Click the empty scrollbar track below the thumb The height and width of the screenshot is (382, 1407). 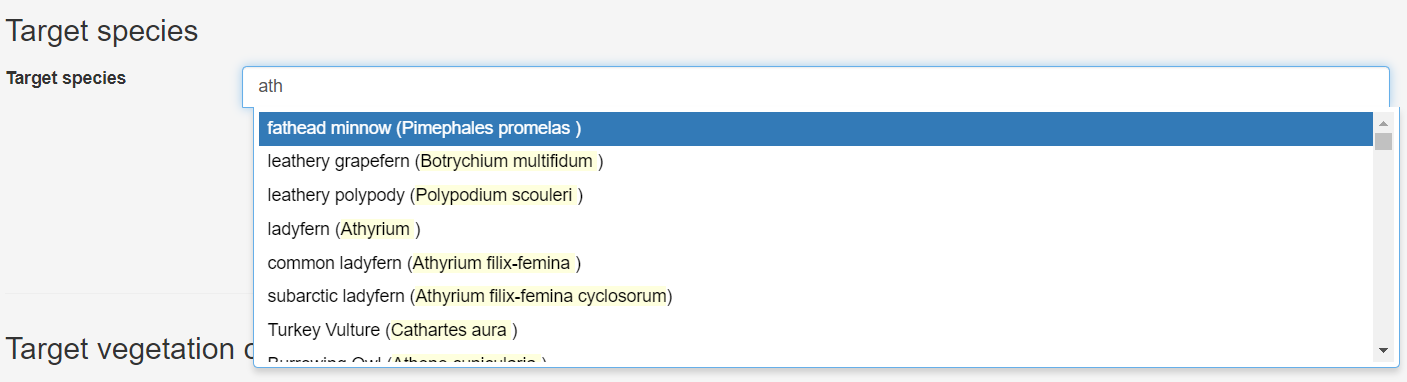[x=1384, y=246]
